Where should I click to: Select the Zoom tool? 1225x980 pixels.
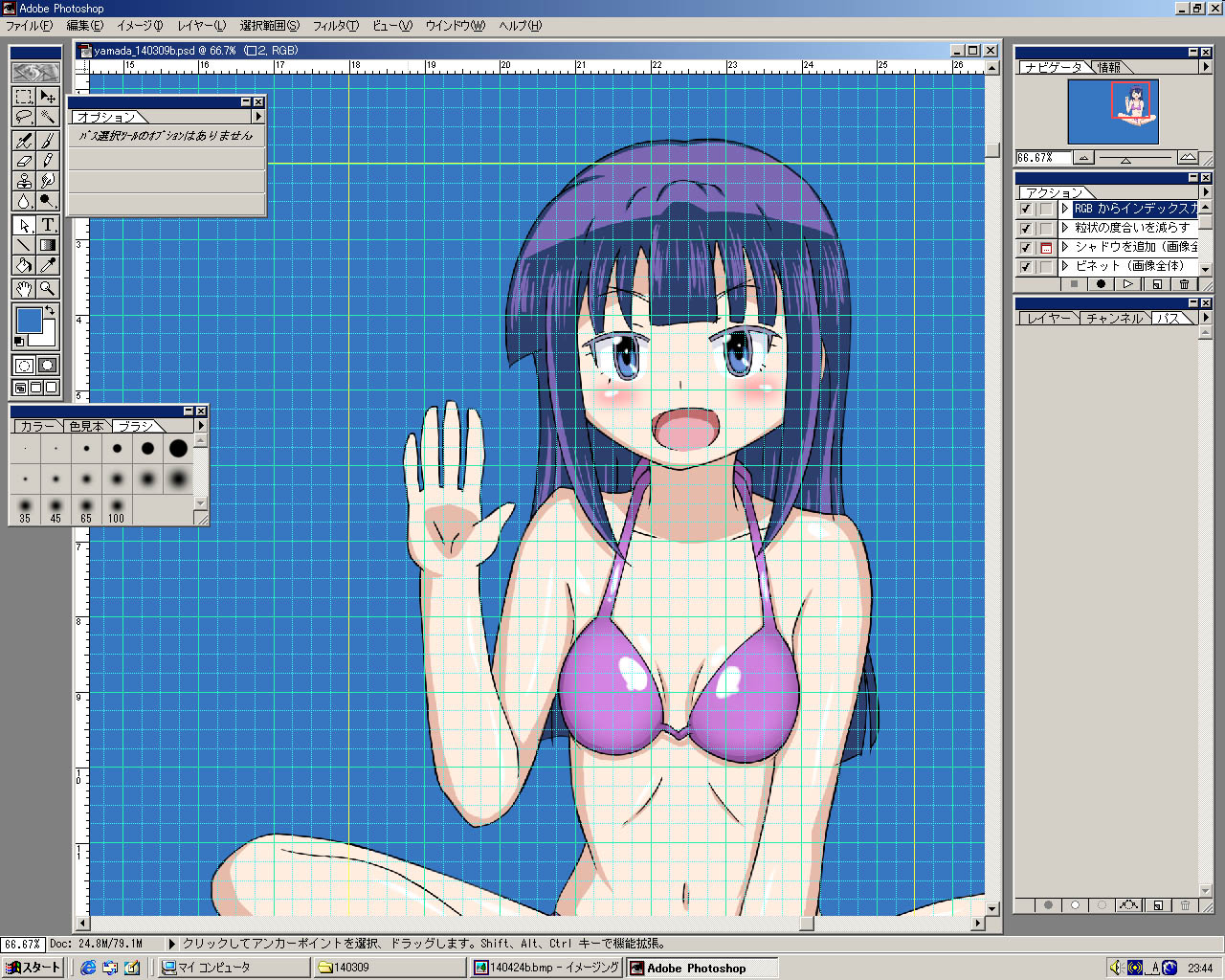47,288
